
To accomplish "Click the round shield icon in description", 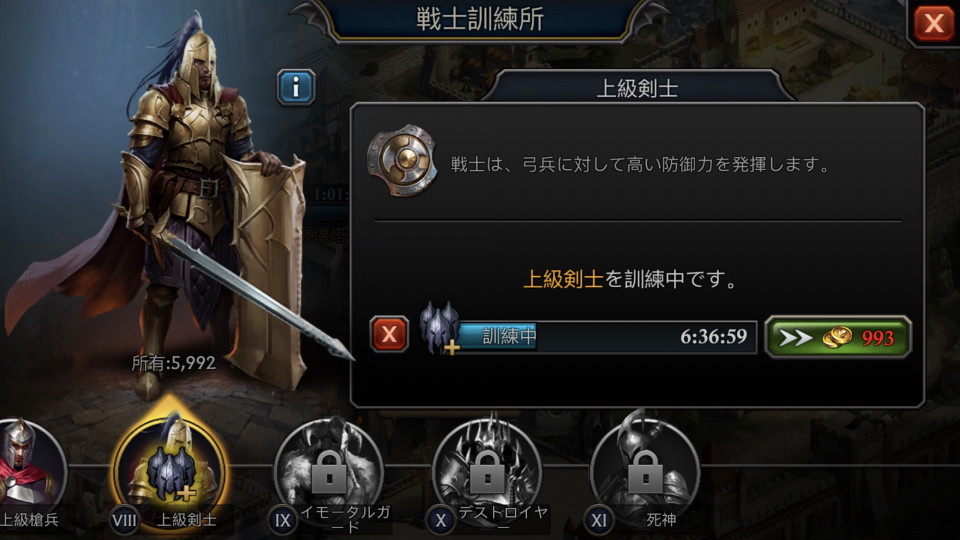I will pyautogui.click(x=402, y=161).
